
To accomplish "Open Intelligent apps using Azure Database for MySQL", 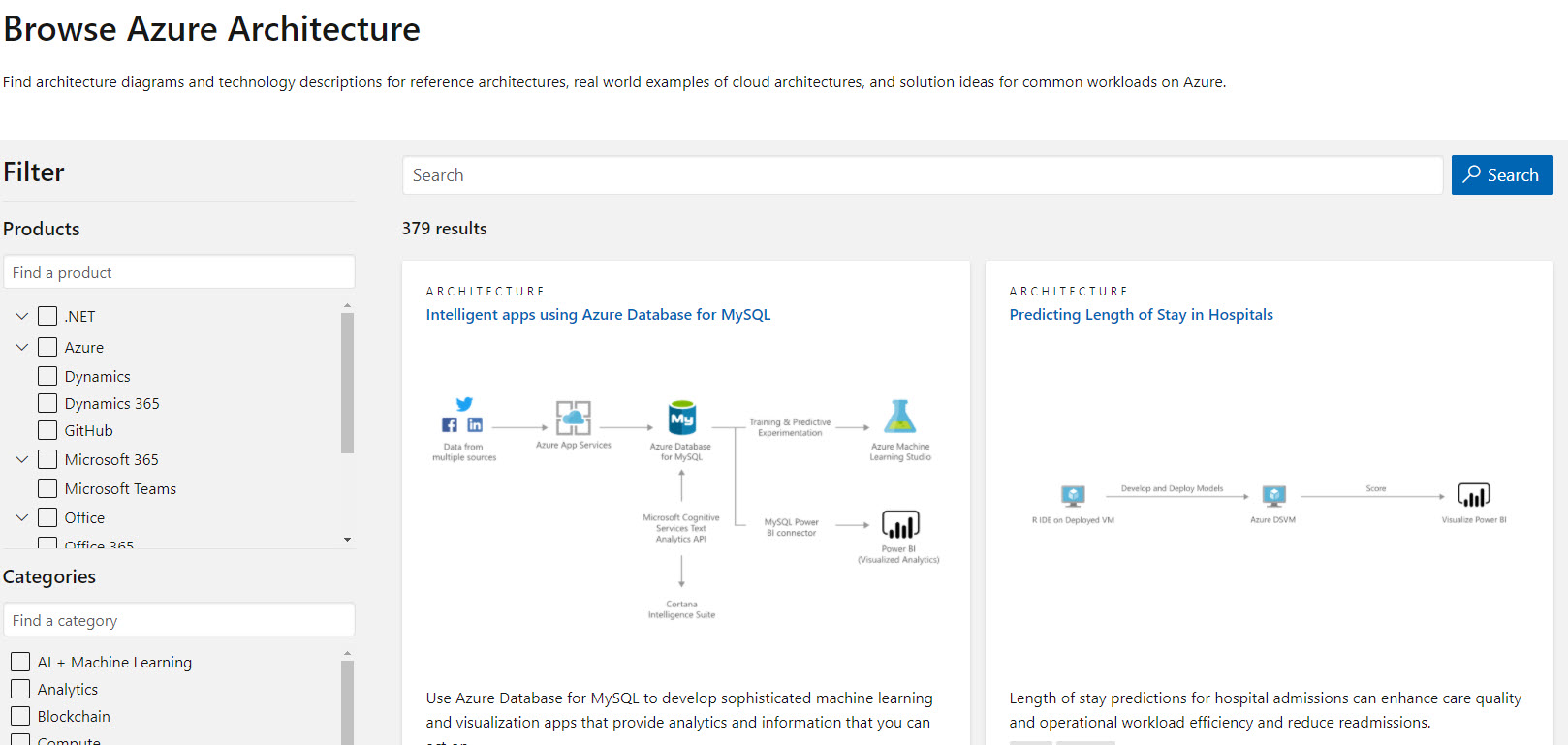I will [598, 315].
